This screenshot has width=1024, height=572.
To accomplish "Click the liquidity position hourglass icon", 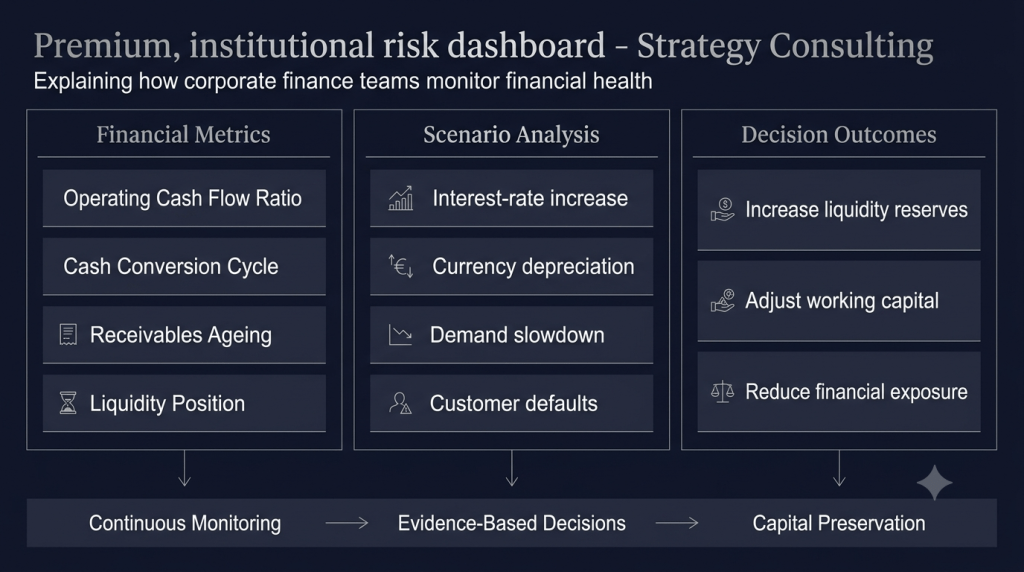I will (68, 403).
